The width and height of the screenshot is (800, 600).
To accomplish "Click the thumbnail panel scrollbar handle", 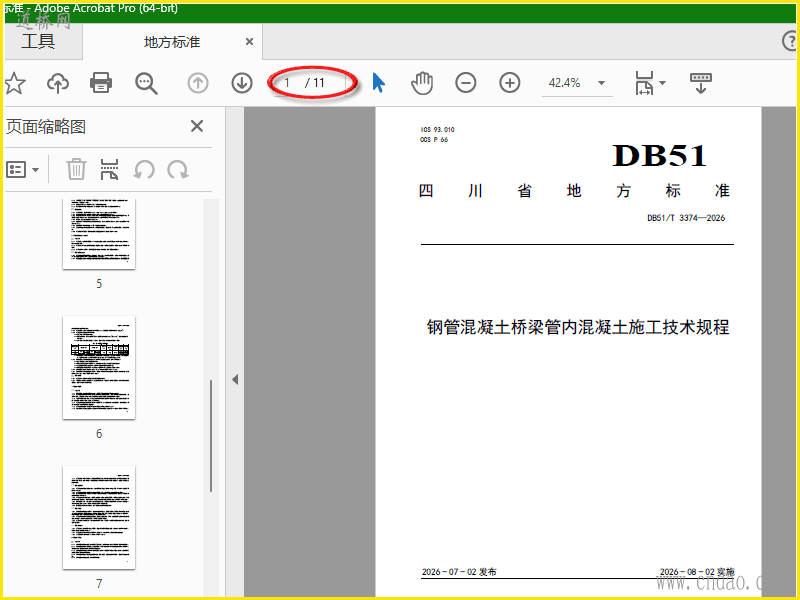I will tap(211, 436).
